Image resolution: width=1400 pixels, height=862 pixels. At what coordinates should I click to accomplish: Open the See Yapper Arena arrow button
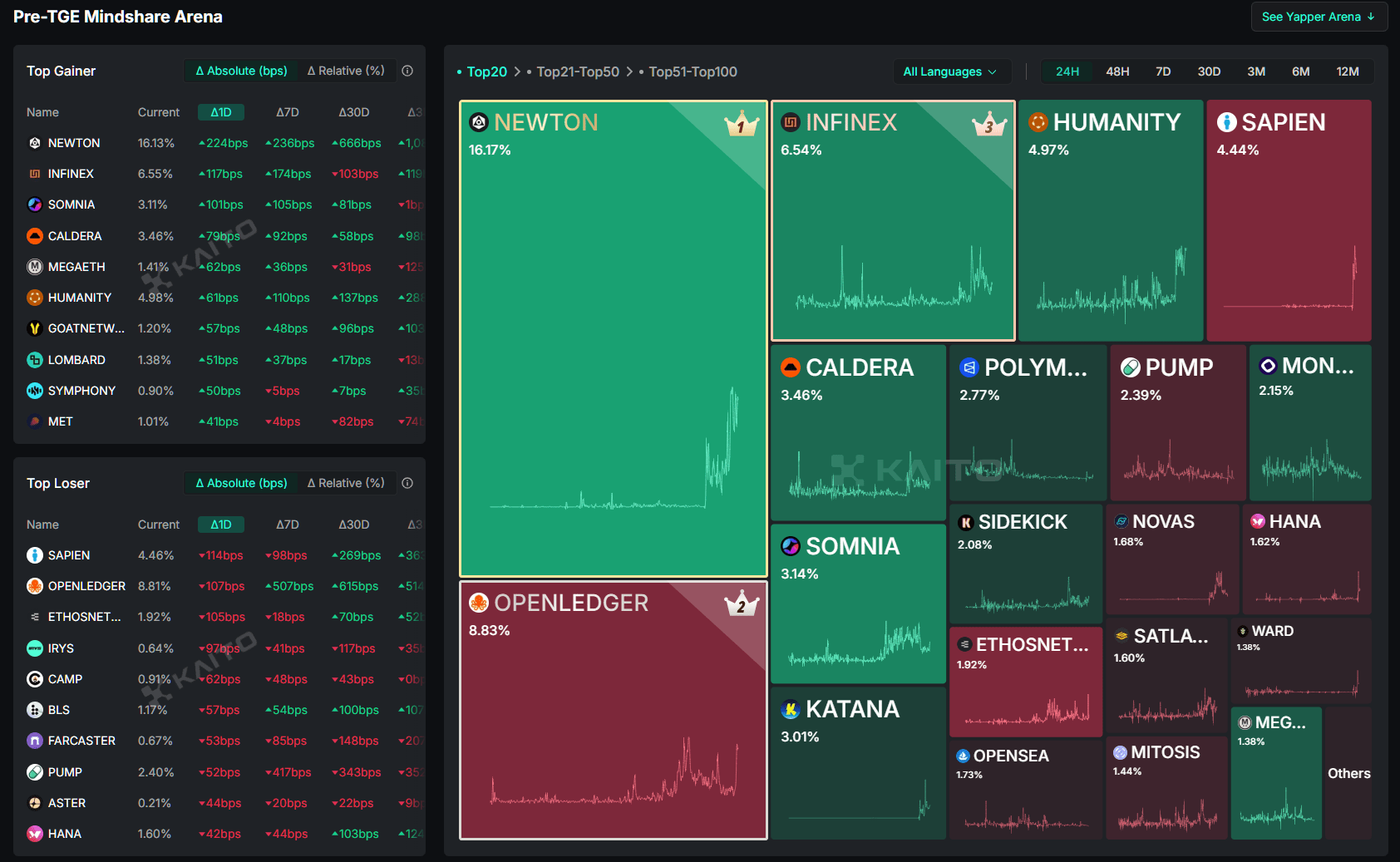(x=1319, y=17)
